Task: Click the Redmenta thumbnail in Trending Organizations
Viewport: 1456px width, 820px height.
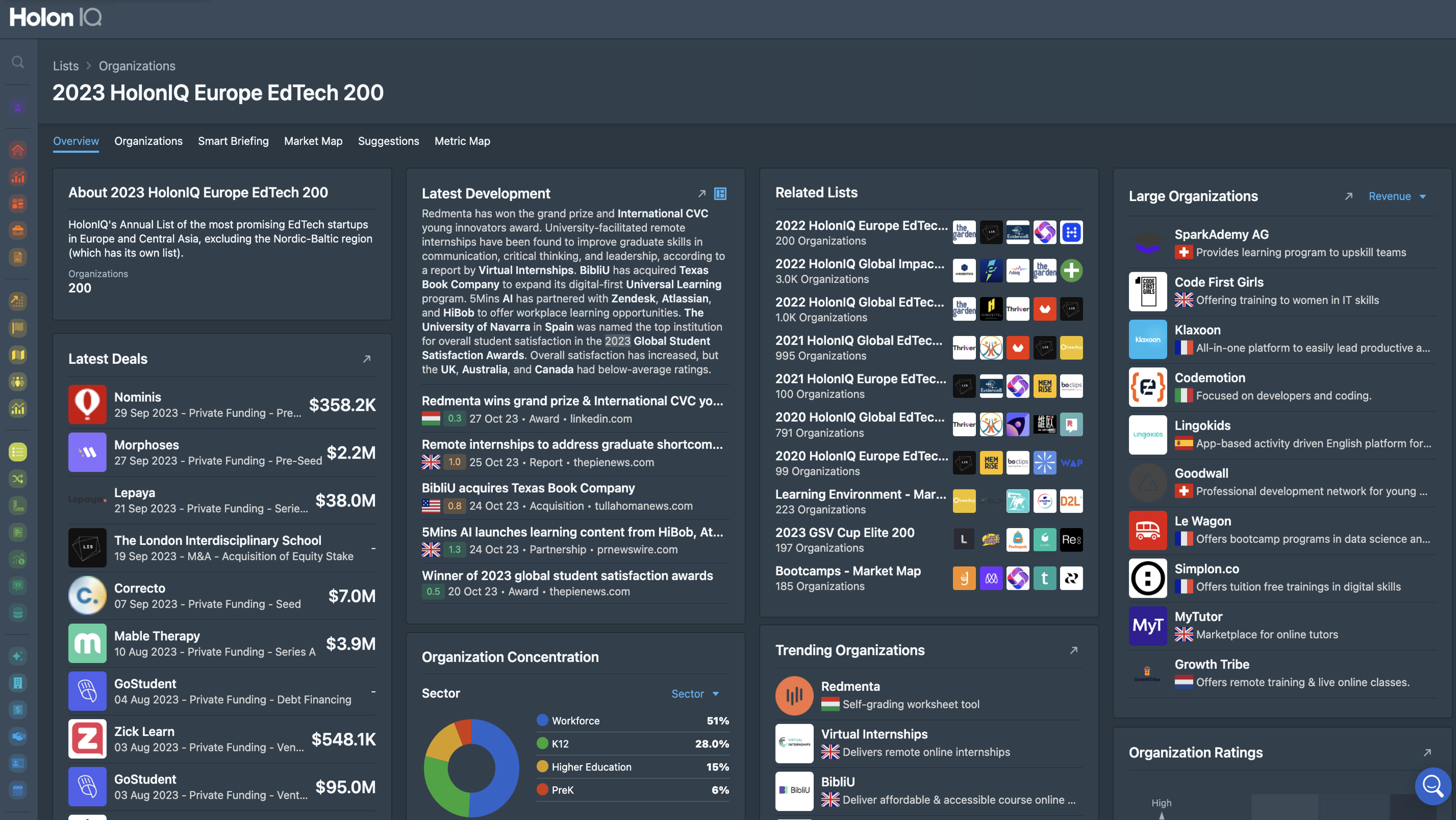Action: click(x=793, y=696)
